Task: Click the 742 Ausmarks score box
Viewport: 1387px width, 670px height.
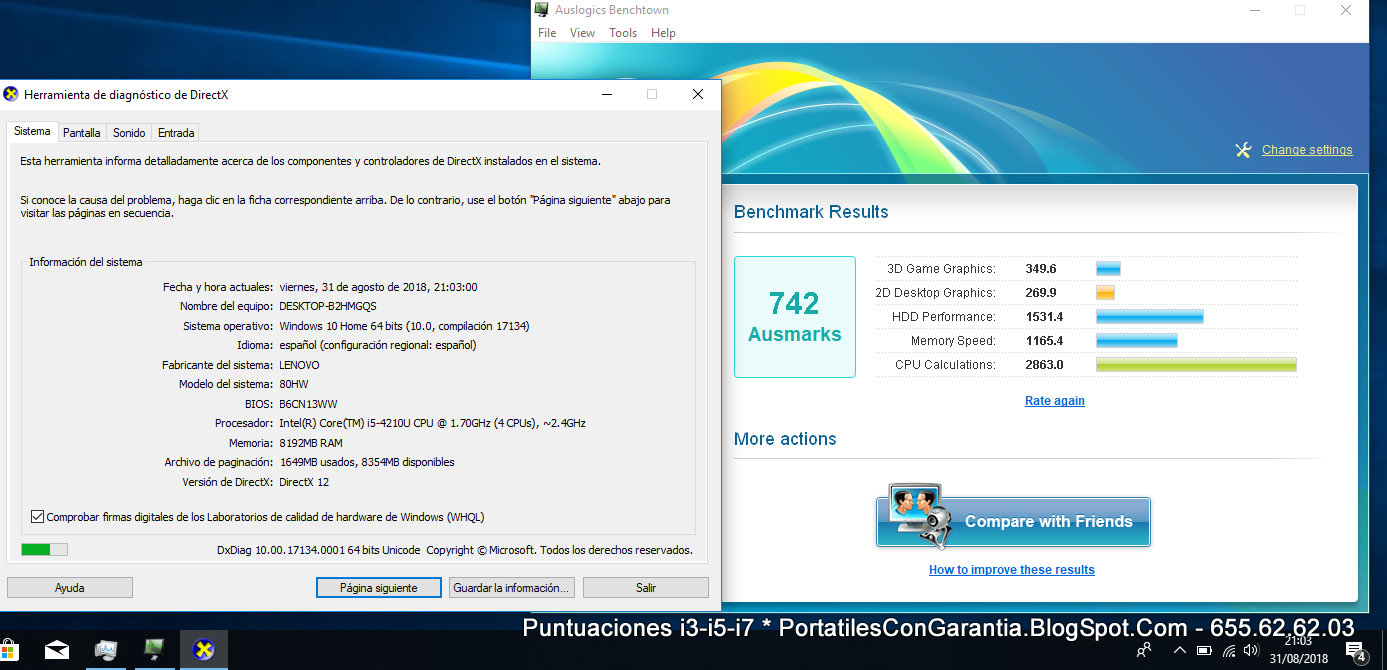Action: (x=795, y=317)
